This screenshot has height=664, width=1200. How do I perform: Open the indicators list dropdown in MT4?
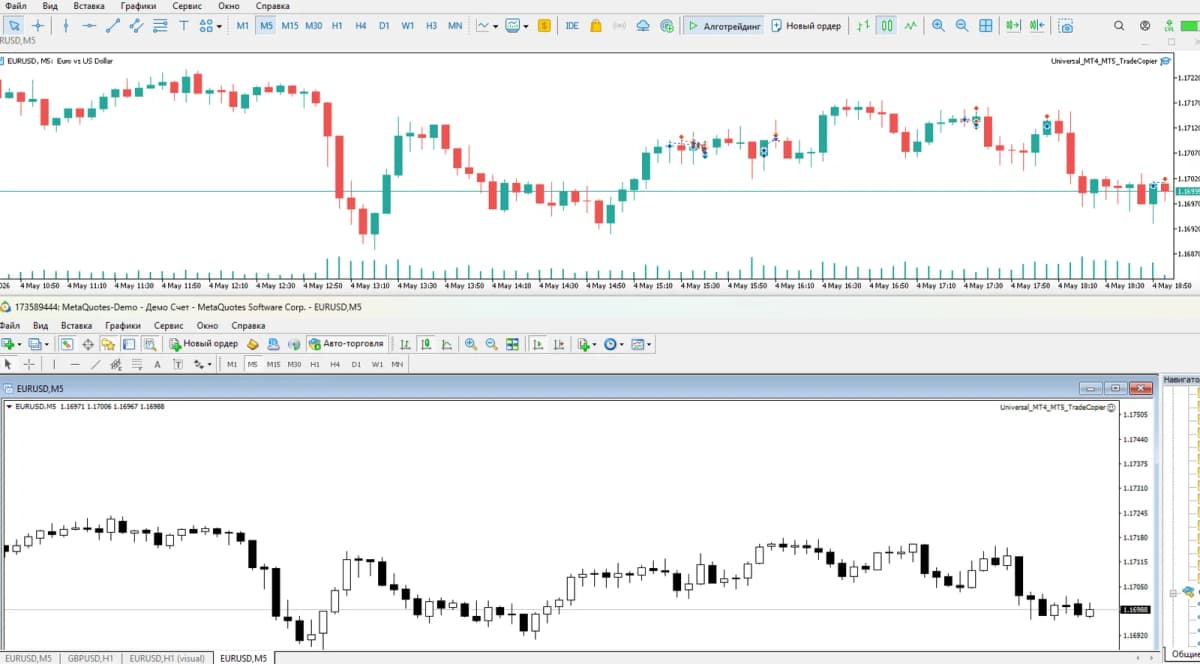586,344
